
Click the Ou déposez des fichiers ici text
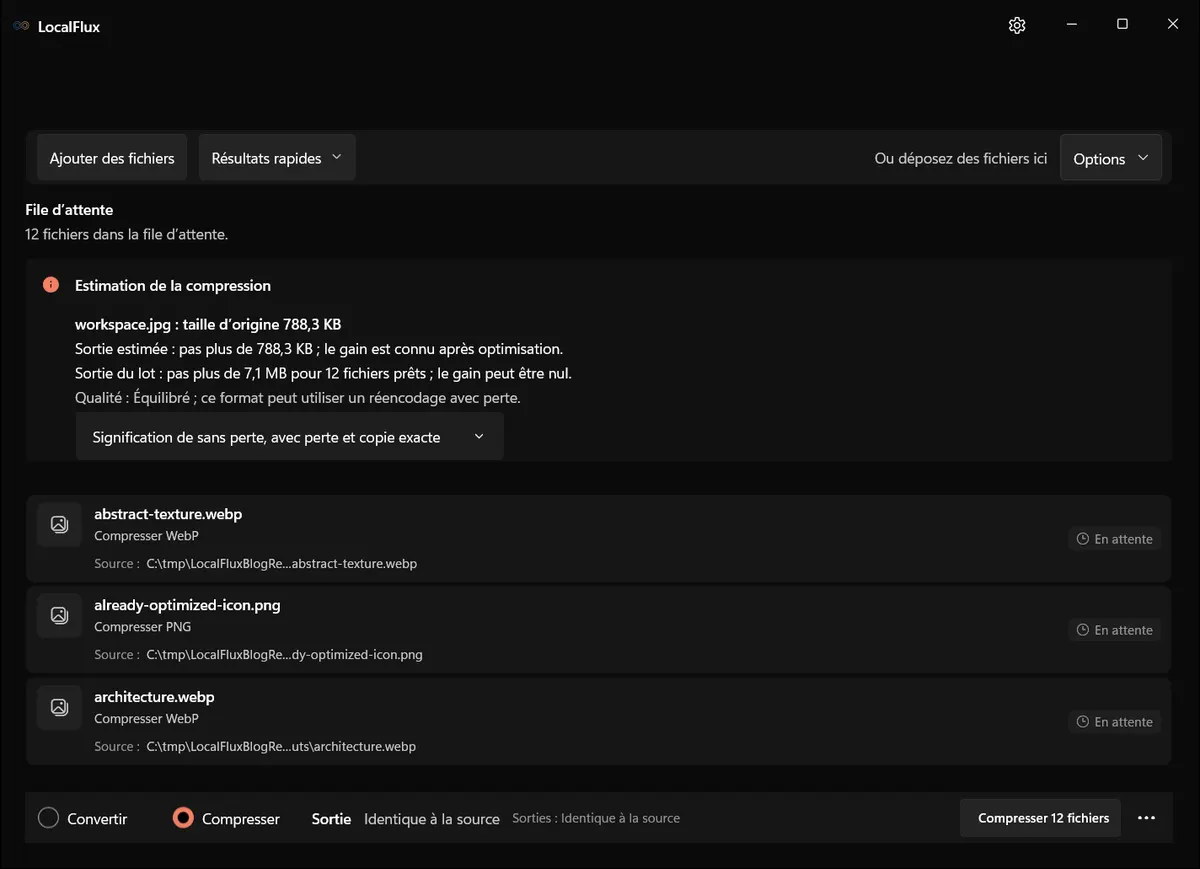pos(961,158)
